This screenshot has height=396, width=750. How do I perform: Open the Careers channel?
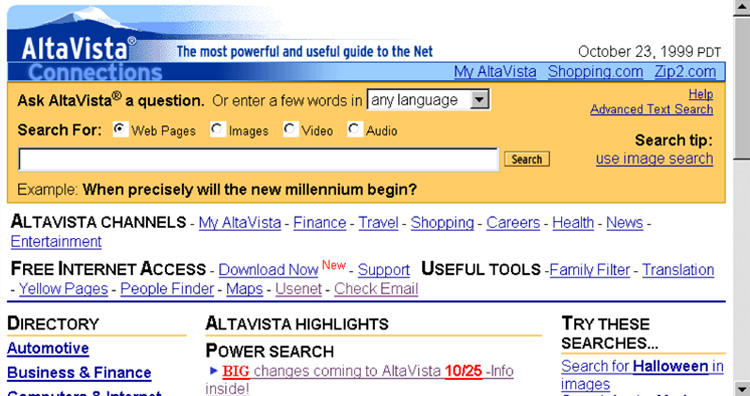click(513, 223)
